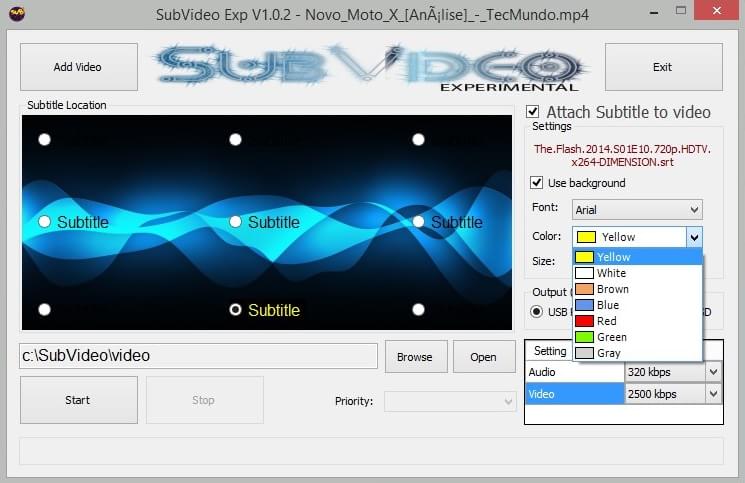Image resolution: width=745 pixels, height=483 pixels.
Task: Choose Yellow from color list
Action: [638, 257]
